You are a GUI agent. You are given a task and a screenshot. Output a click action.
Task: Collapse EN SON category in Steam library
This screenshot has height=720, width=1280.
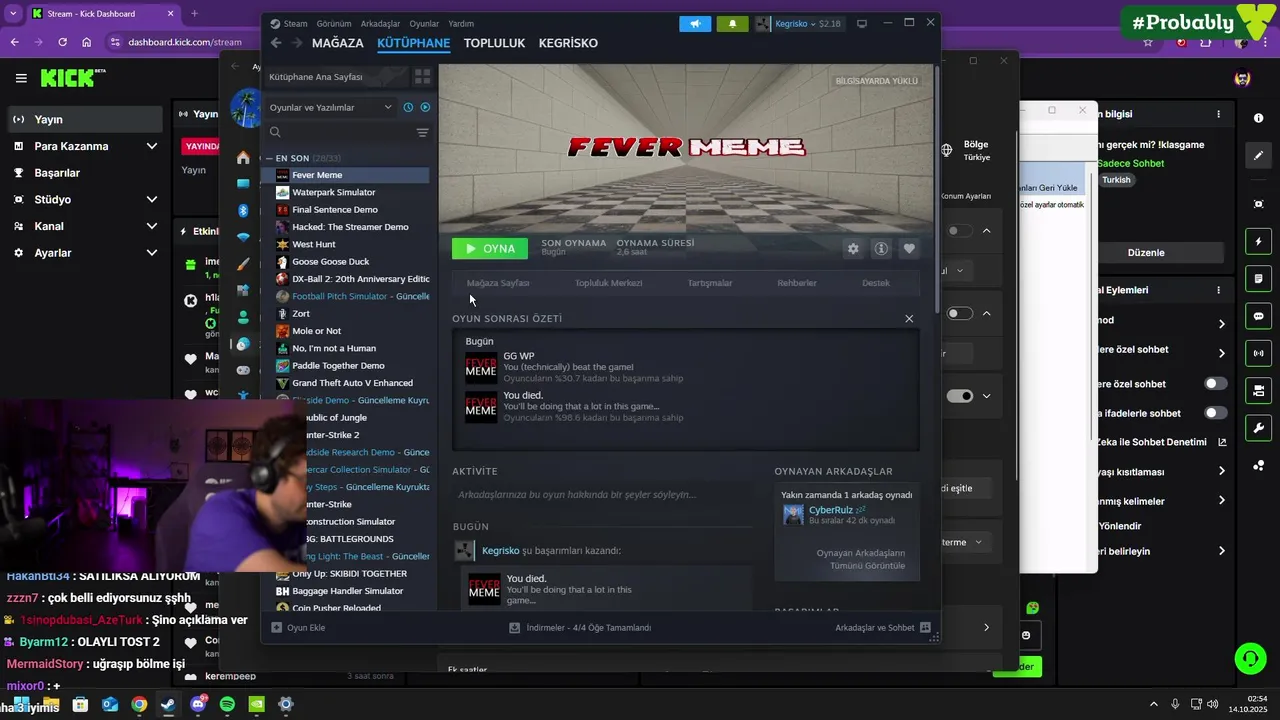click(x=269, y=158)
